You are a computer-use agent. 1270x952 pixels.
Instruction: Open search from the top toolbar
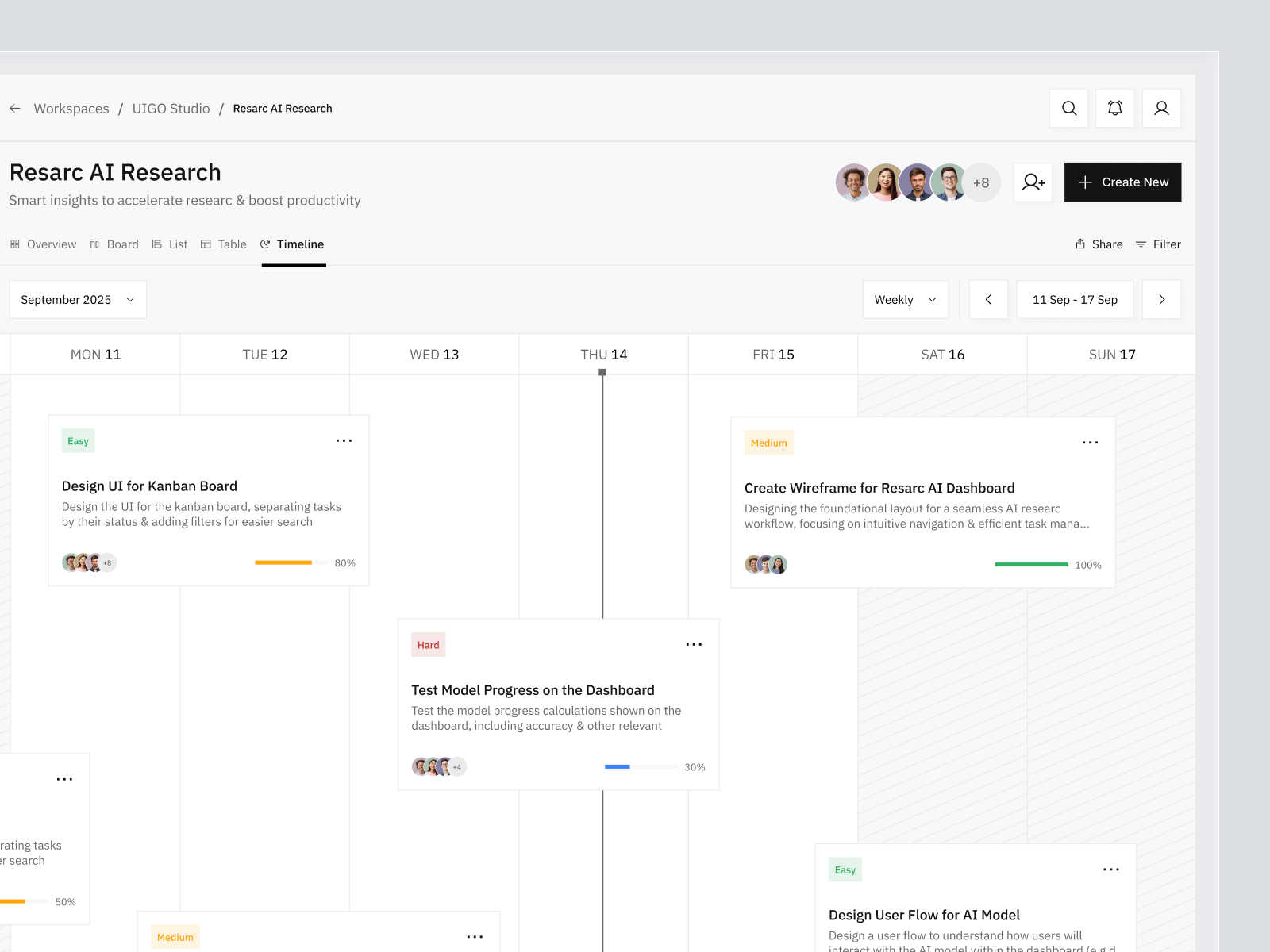coord(1068,109)
